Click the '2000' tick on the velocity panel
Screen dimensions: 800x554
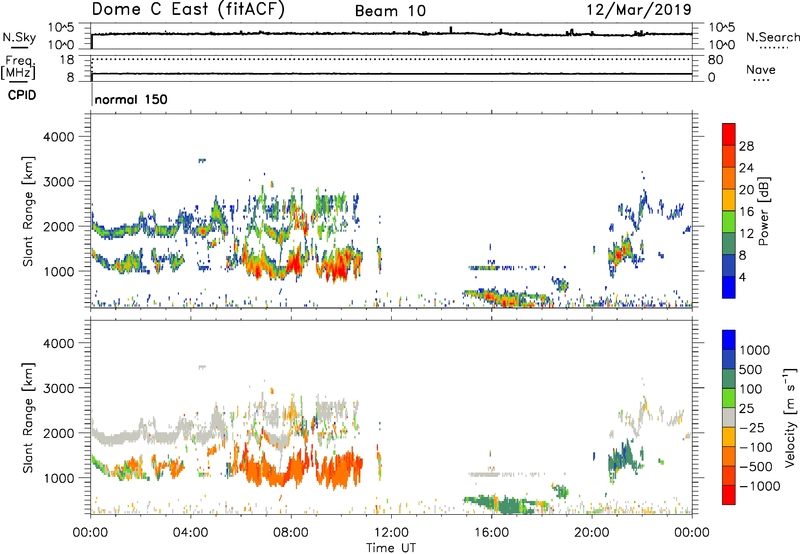click(59, 433)
